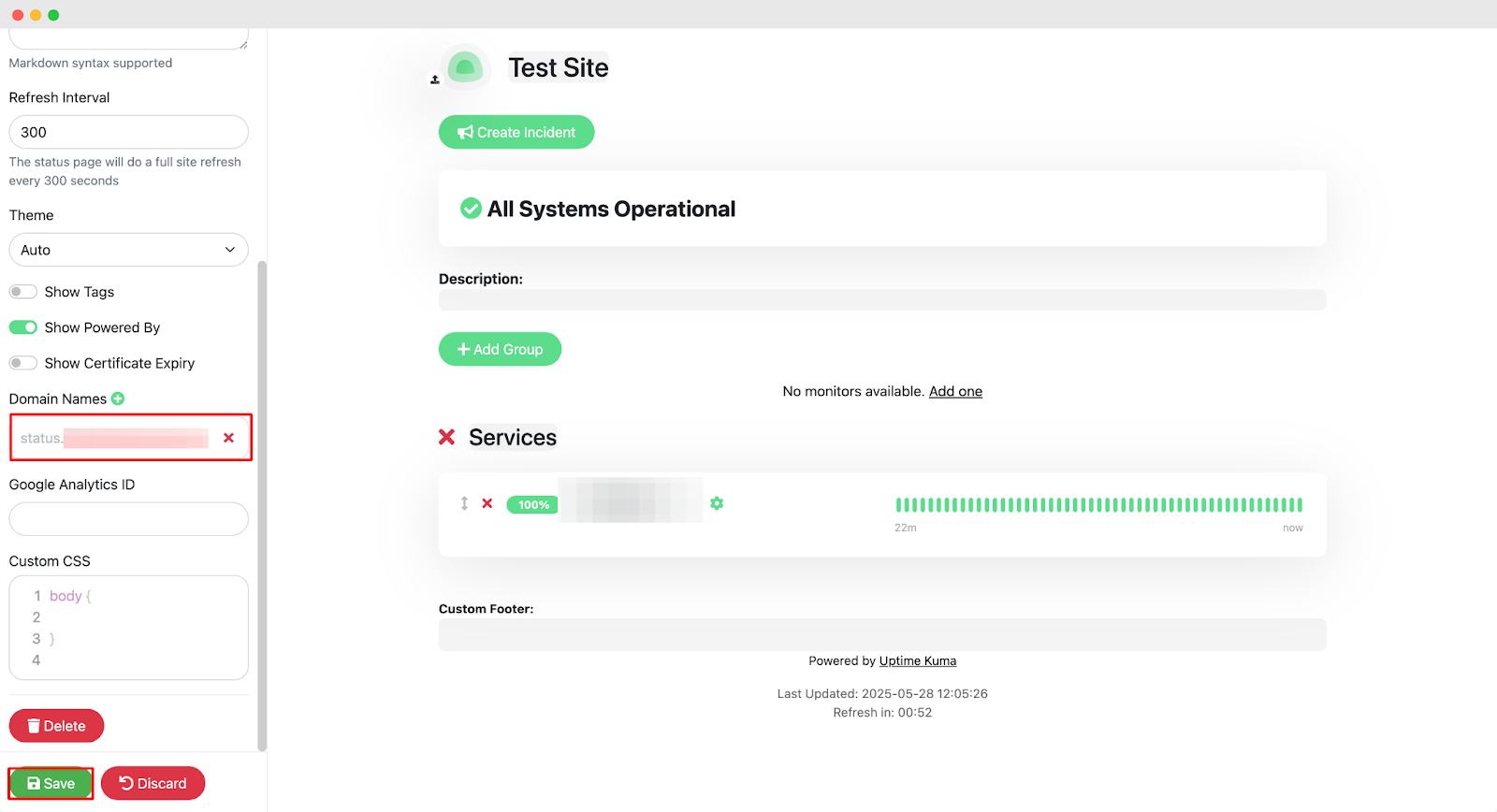
Task: Discard the status page changes
Action: [153, 784]
